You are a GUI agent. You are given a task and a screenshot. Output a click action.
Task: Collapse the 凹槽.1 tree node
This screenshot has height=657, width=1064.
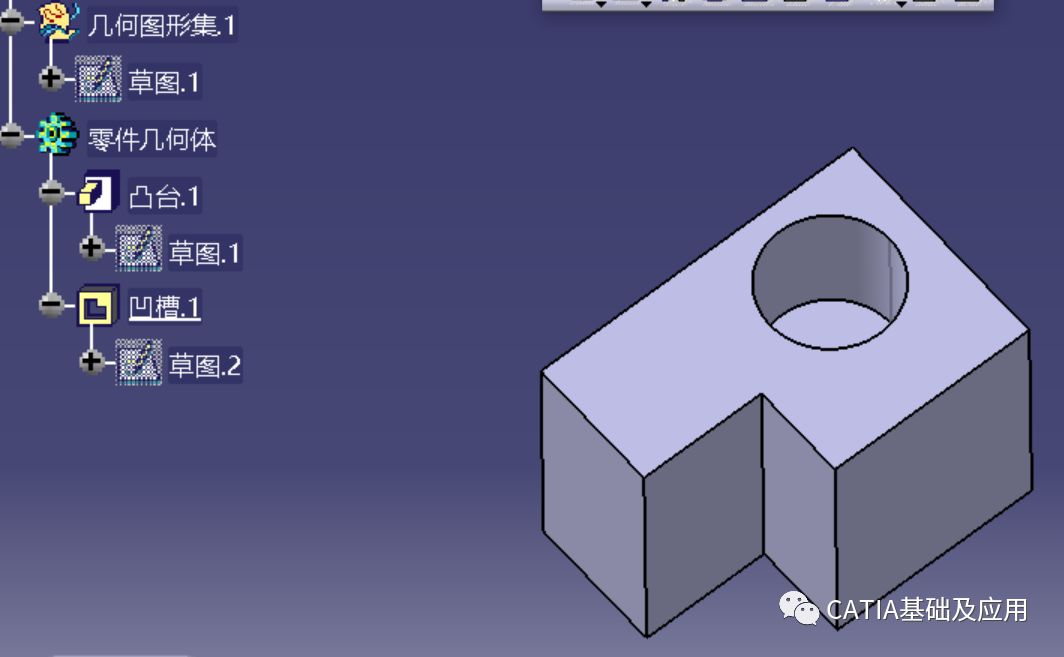52,305
